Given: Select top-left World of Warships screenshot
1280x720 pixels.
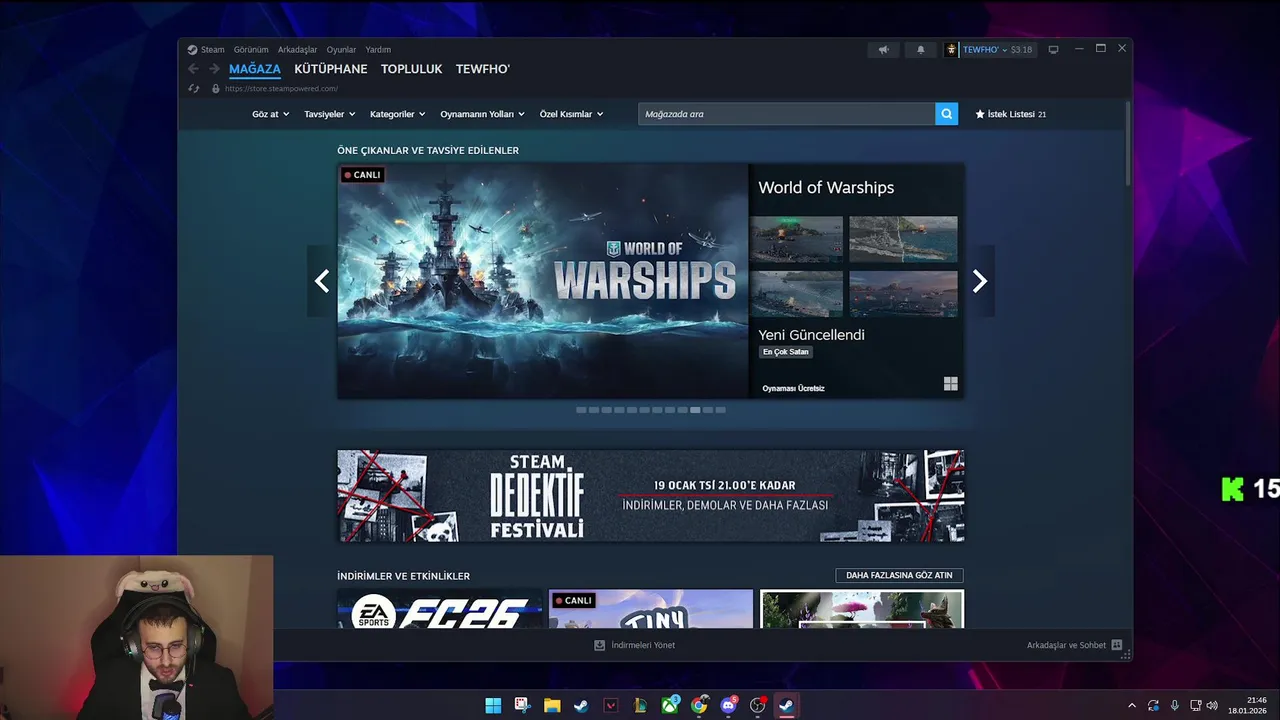Looking at the screenshot, I should (x=797, y=239).
